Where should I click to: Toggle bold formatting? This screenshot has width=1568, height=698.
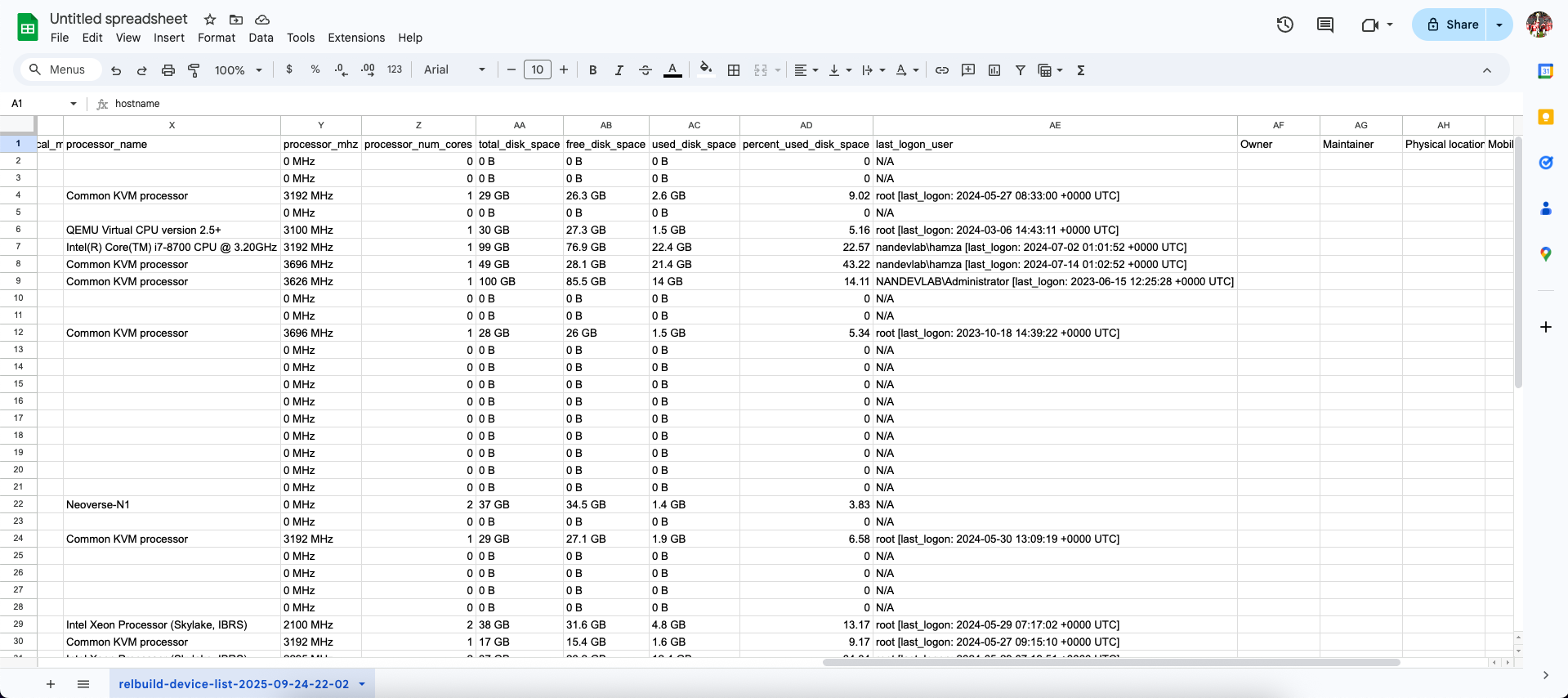592,70
